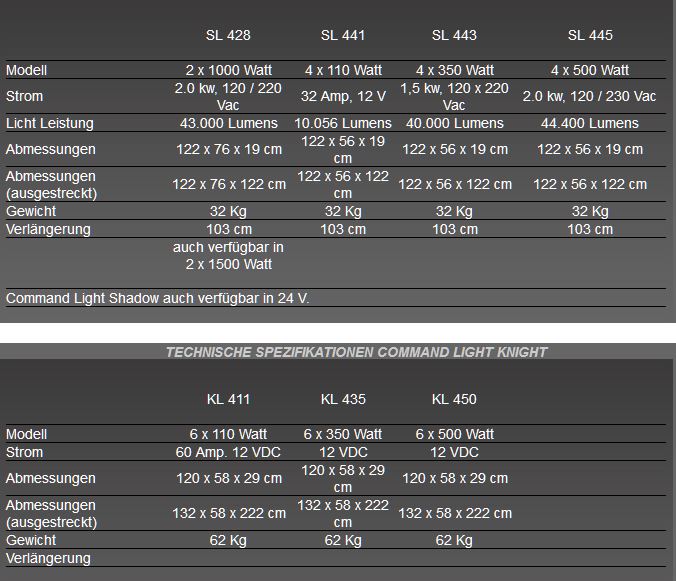The width and height of the screenshot is (676, 581).
Task: Select the 1,5 kw, 120 x 220 Vac cell
Action: [454, 96]
